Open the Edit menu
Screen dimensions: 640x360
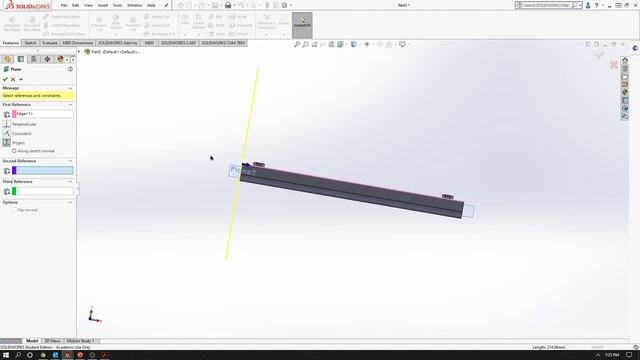[76, 5]
